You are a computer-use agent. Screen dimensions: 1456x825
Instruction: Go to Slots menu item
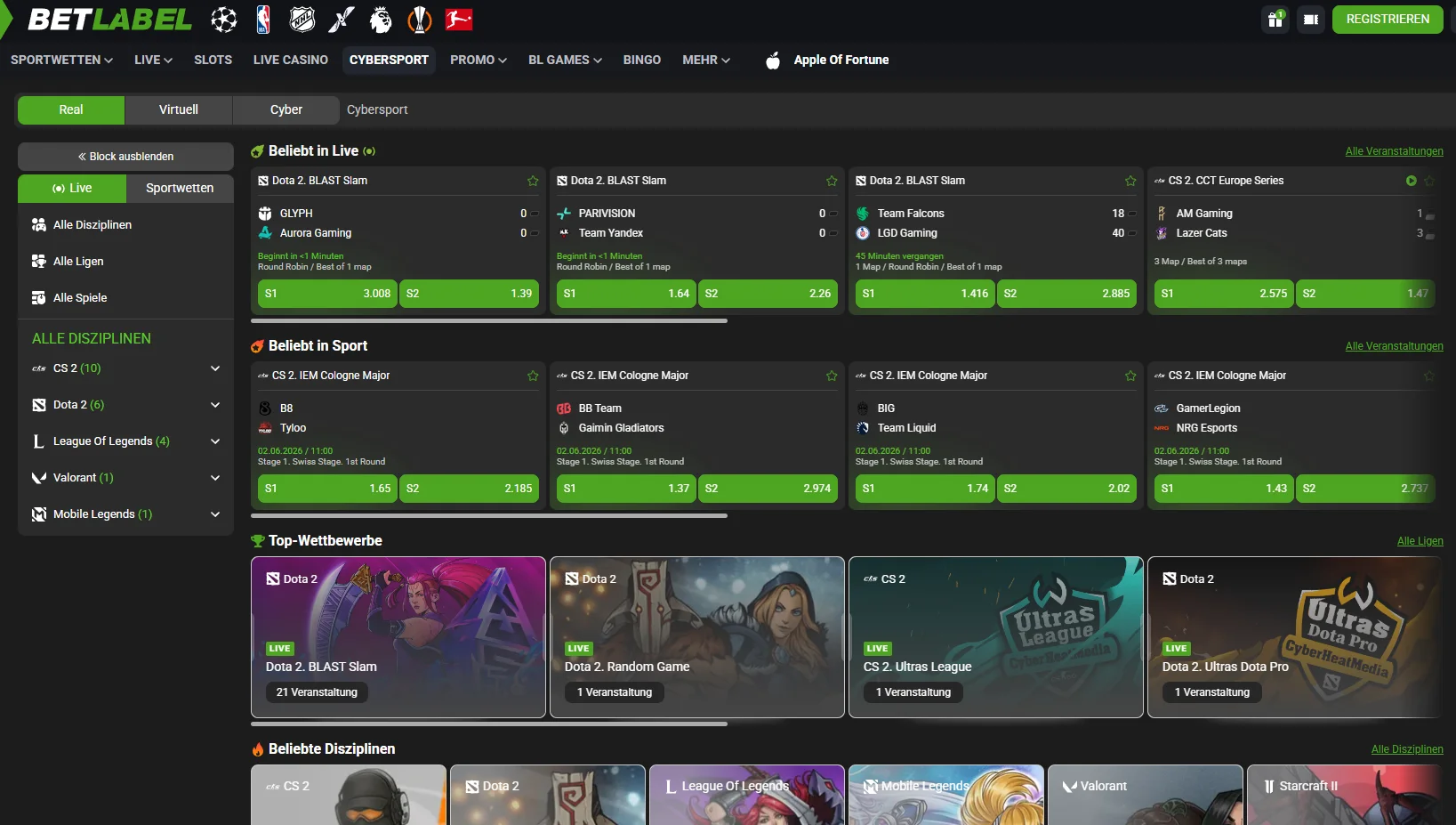click(x=213, y=60)
